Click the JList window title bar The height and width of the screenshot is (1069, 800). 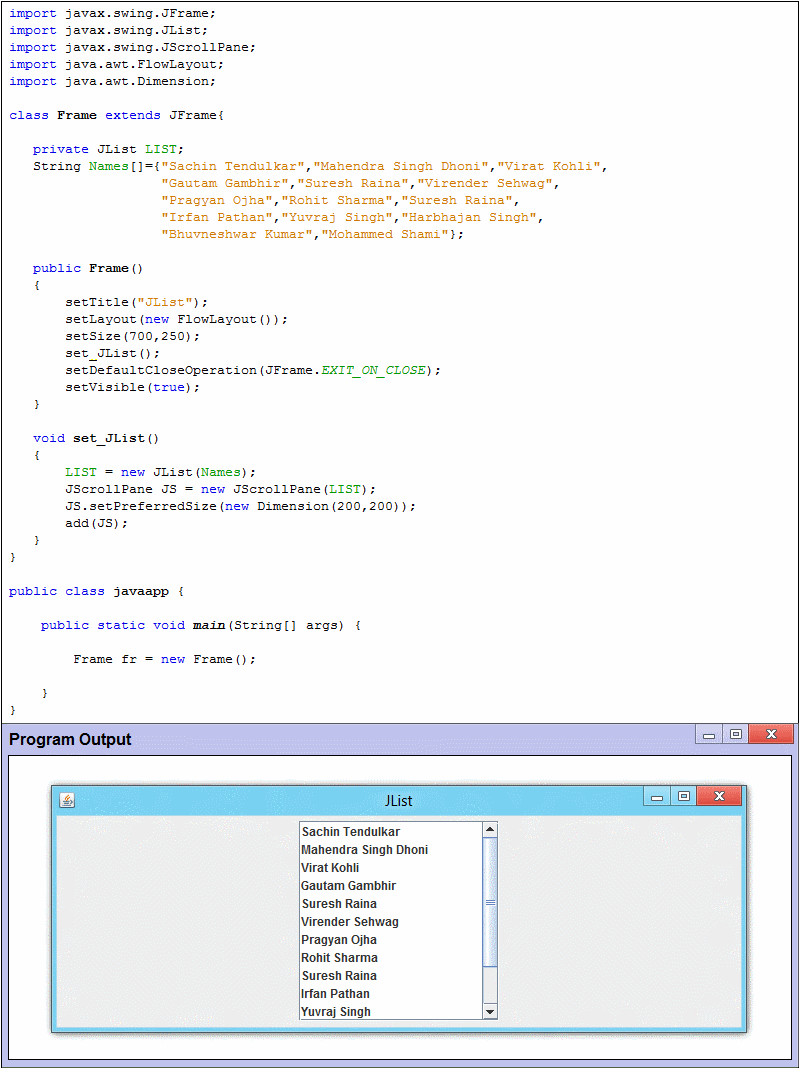tap(400, 800)
